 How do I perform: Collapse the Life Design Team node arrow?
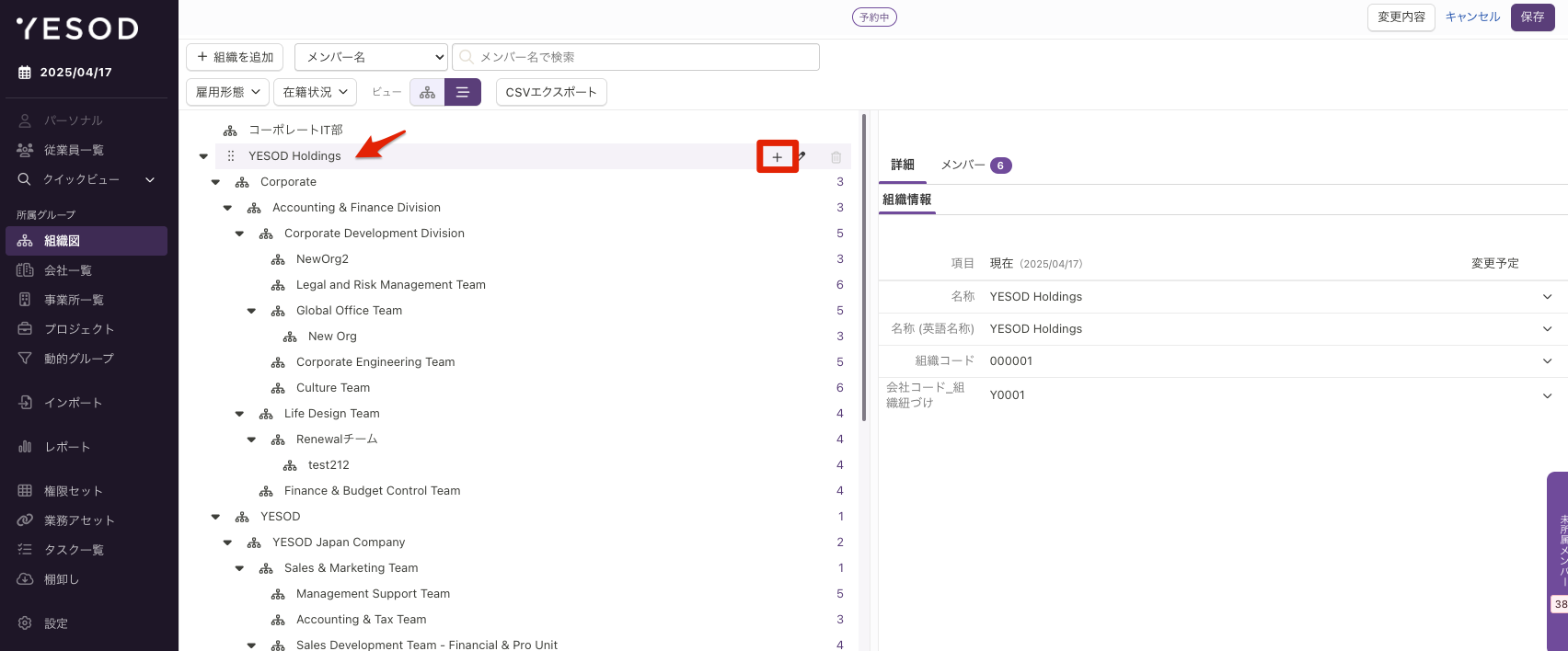click(x=239, y=414)
